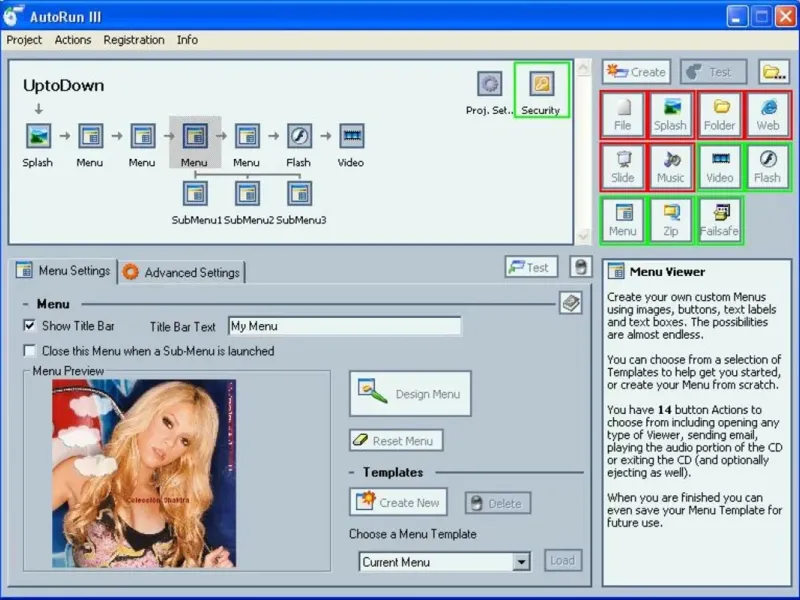The width and height of the screenshot is (800, 600).
Task: Click the UptoDown project title
Action: [63, 85]
